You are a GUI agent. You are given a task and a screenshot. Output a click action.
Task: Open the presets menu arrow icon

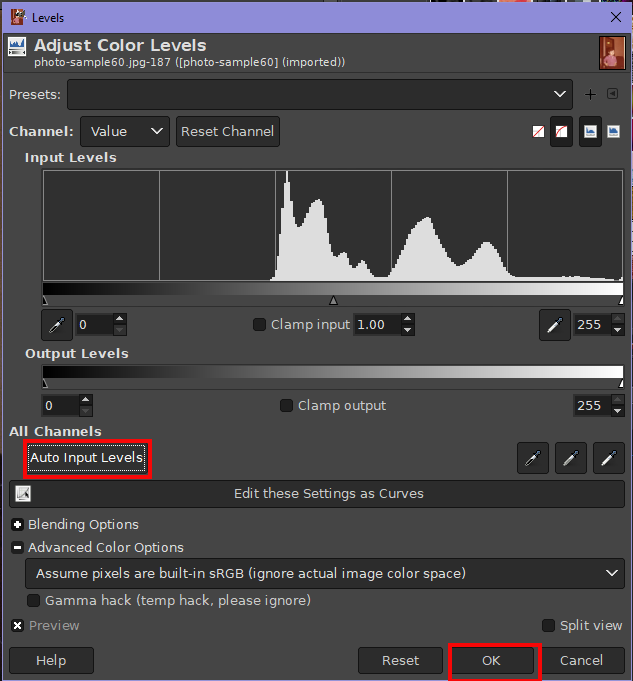tap(613, 94)
